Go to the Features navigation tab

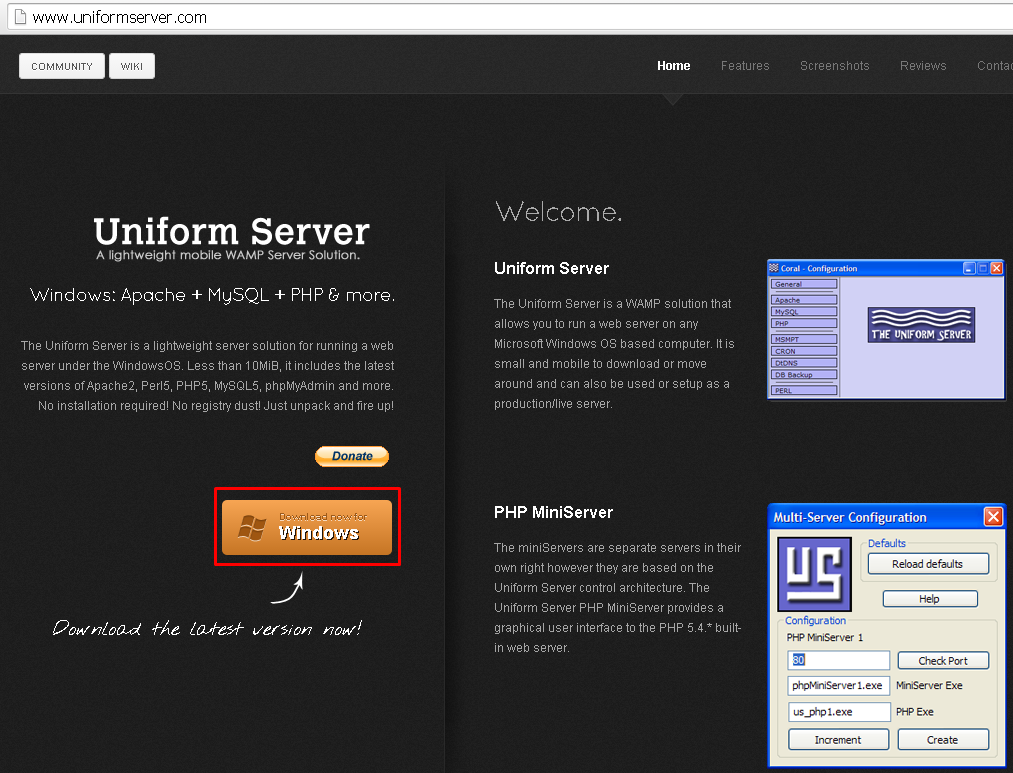[745, 66]
